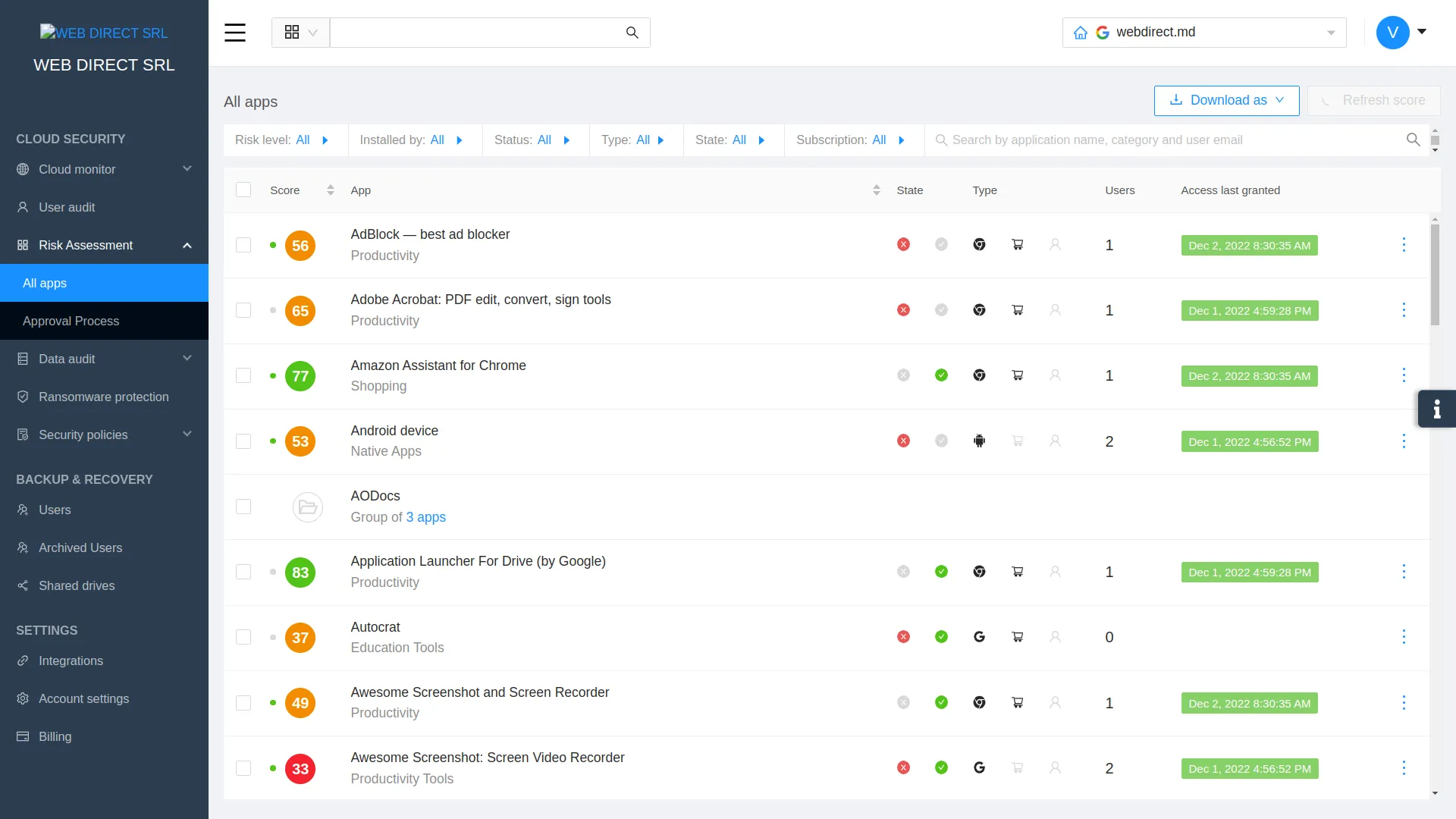Open Billing page
This screenshot has height=819, width=1456.
point(104,736)
